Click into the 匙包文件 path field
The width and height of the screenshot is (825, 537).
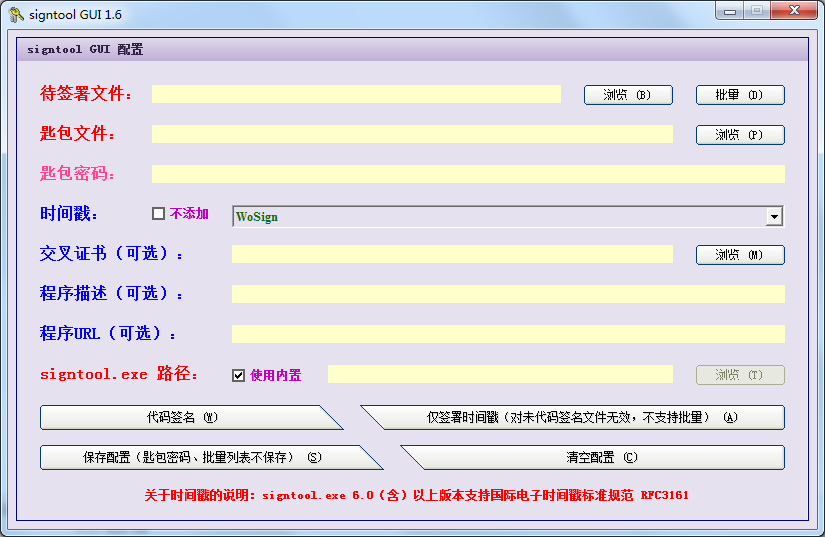point(412,134)
